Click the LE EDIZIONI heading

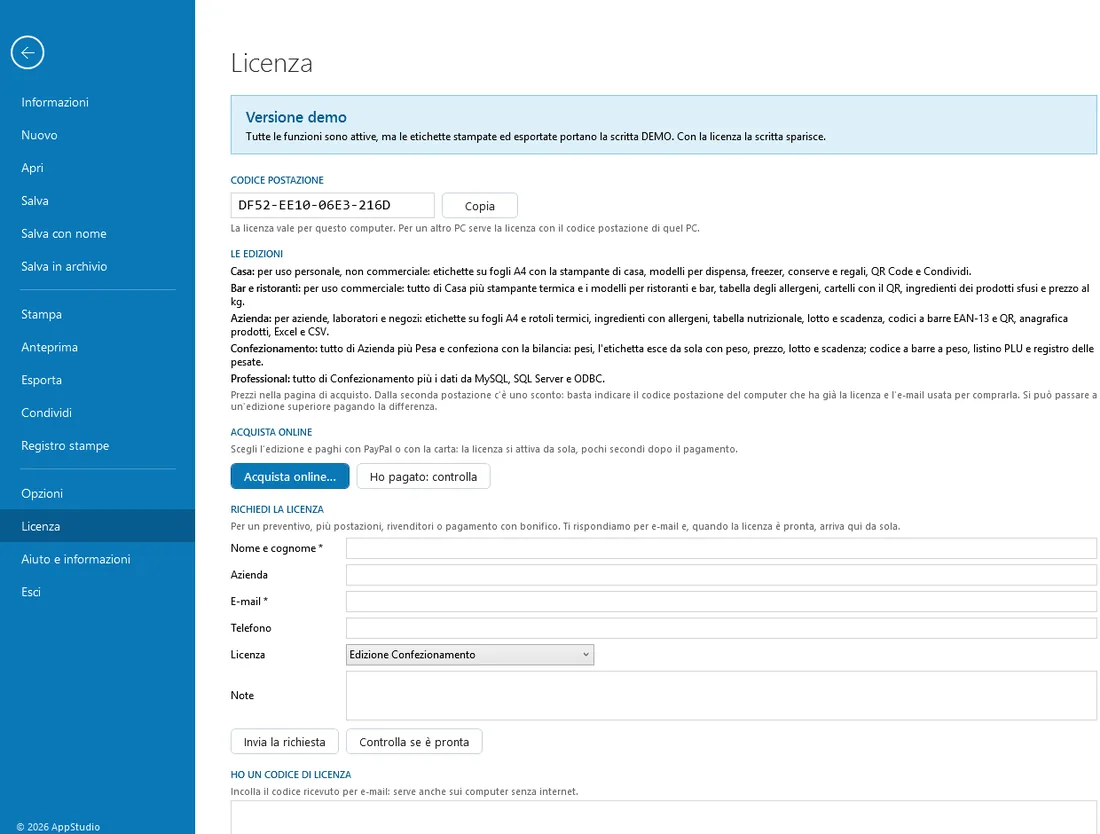[257, 254]
